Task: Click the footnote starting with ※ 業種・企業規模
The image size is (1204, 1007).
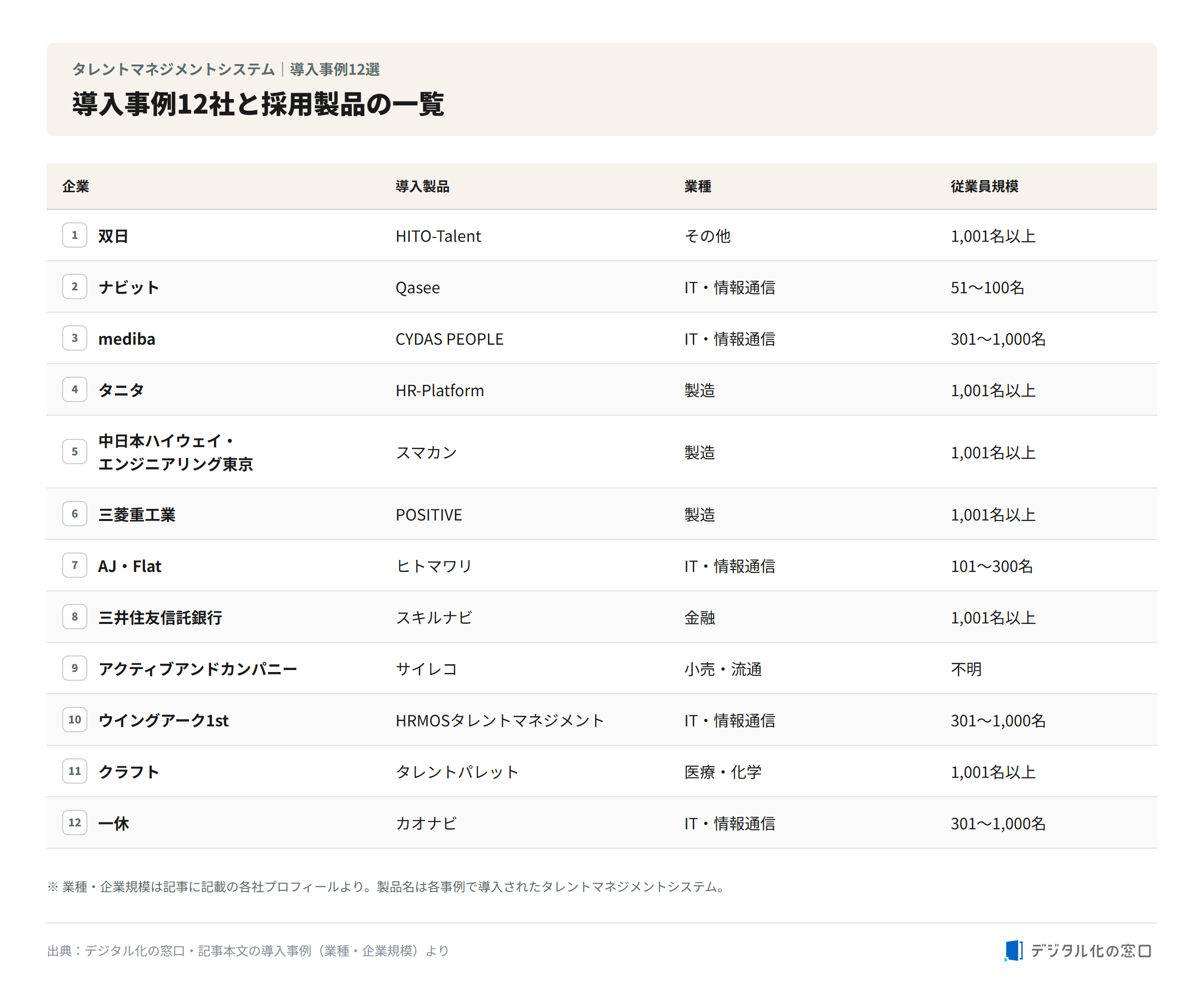Action: [x=387, y=887]
